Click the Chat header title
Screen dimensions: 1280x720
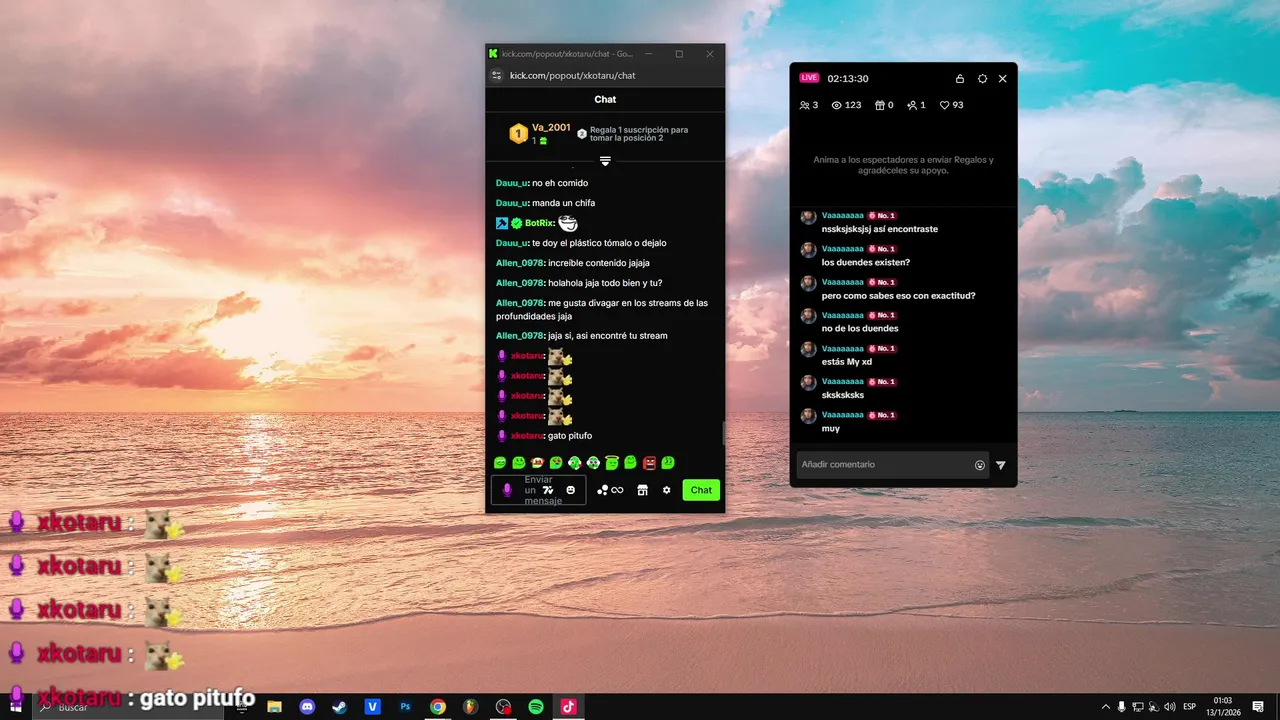(x=605, y=99)
